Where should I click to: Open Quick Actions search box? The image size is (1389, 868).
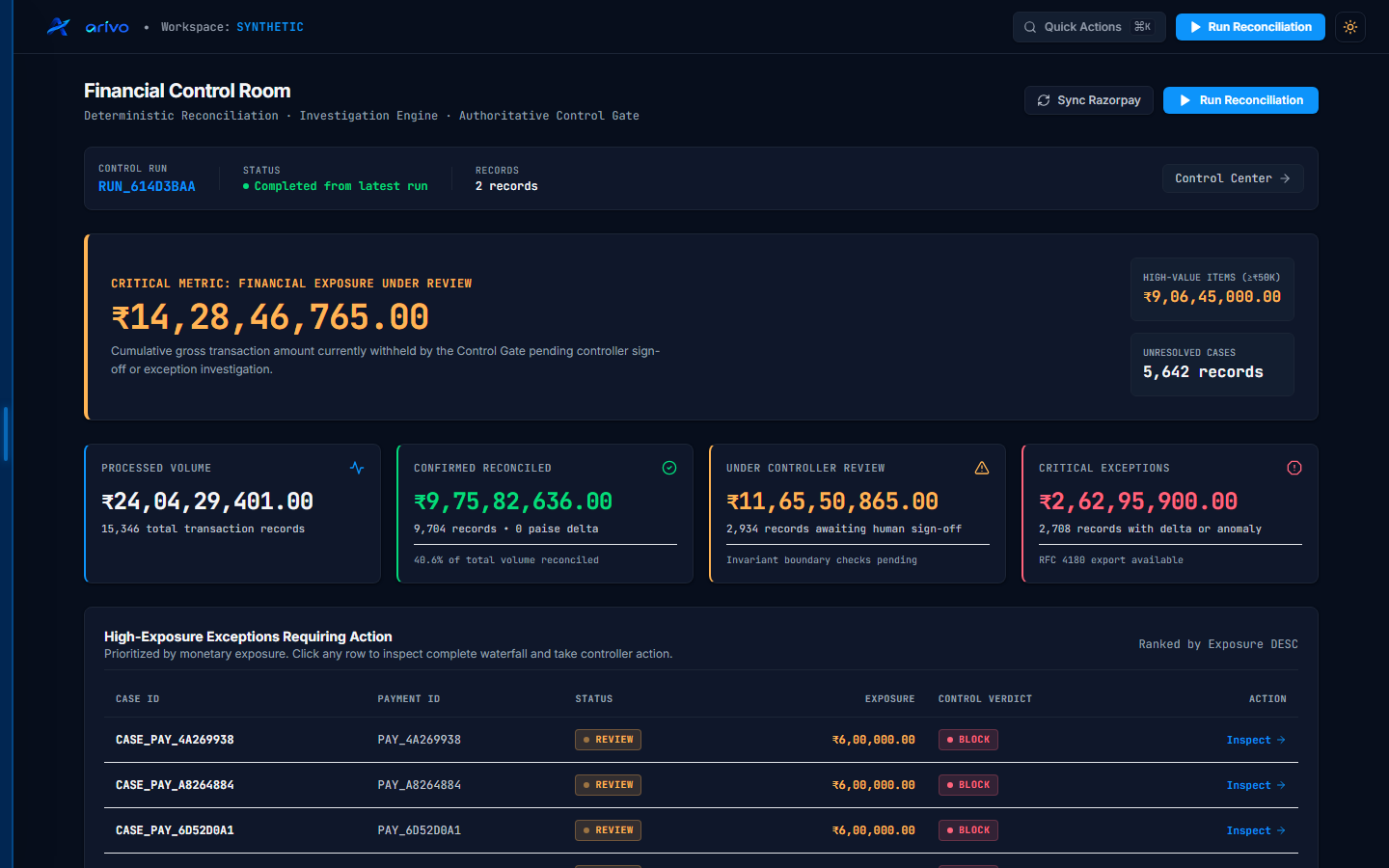tap(1089, 27)
